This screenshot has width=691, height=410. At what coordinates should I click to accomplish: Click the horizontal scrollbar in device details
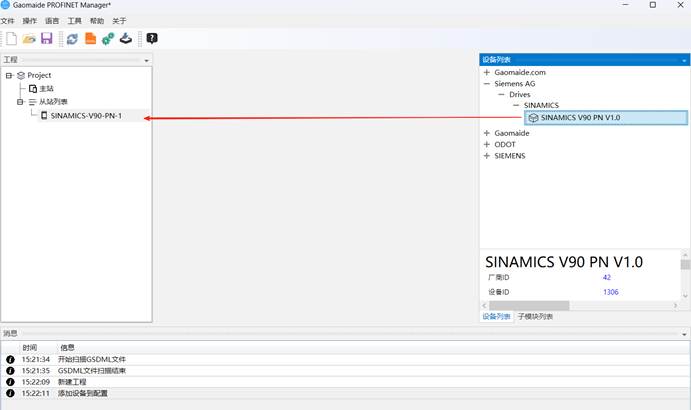[529, 306]
